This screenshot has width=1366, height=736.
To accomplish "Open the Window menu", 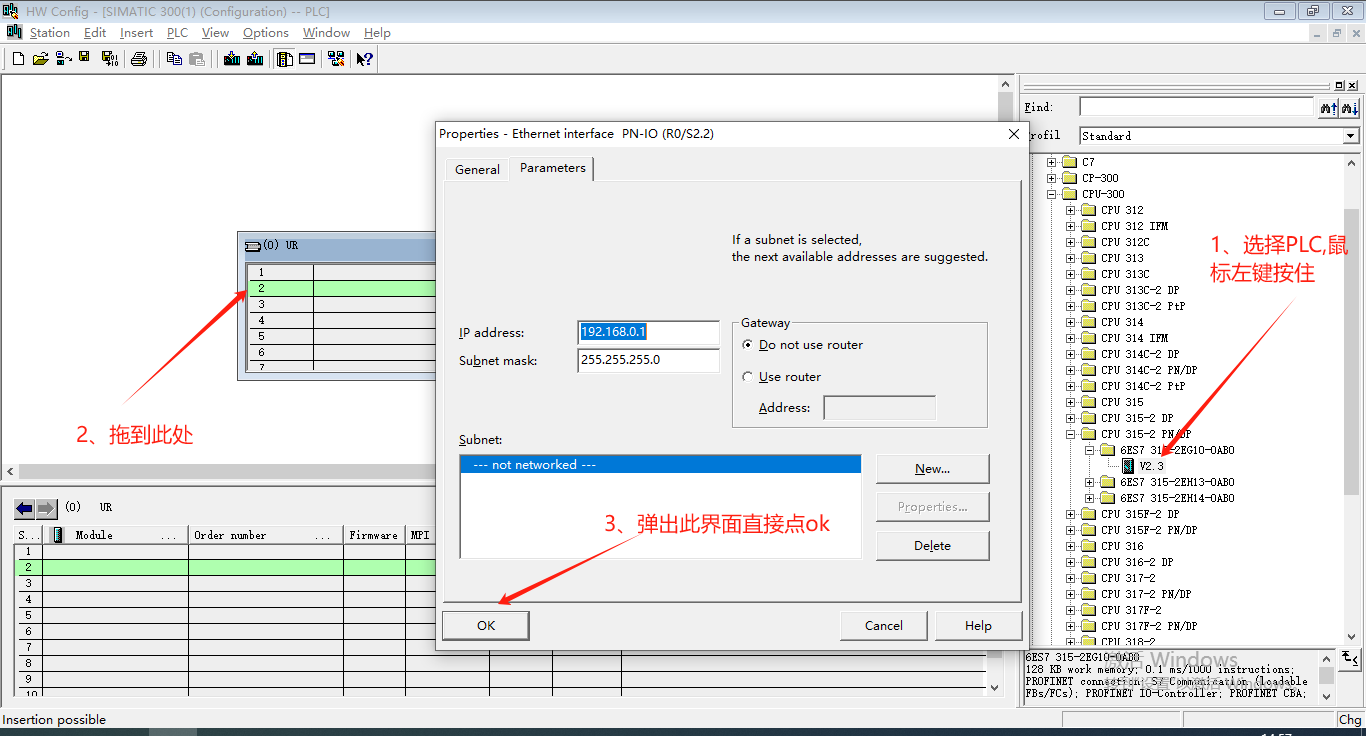I will pos(326,33).
